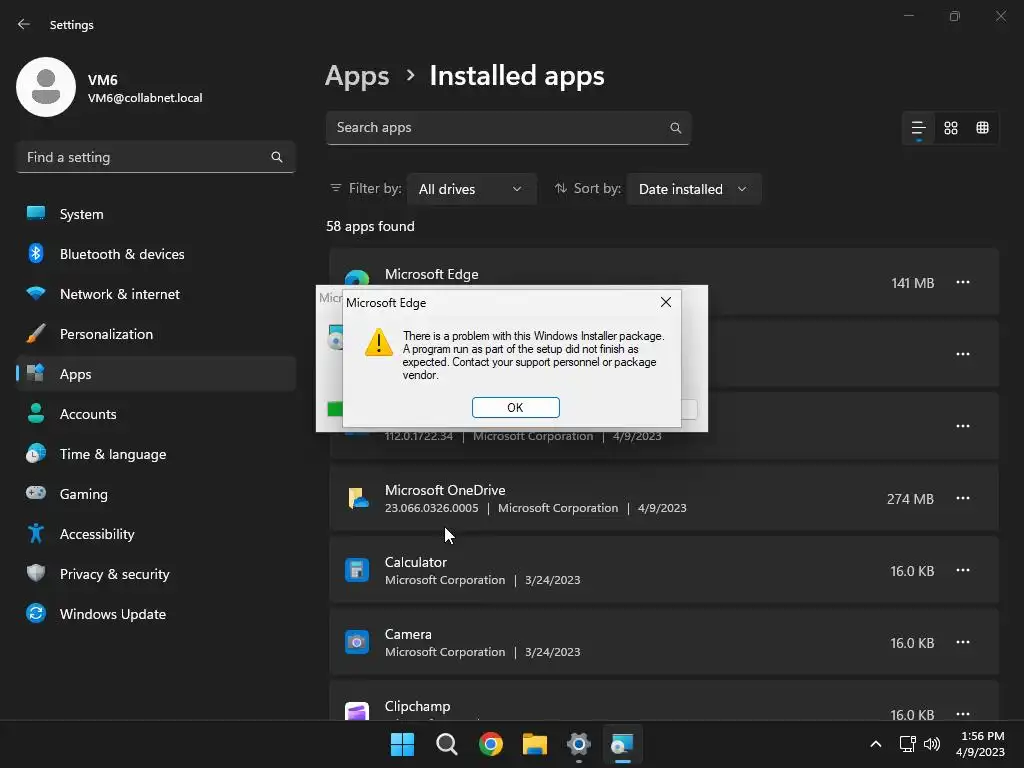Screen dimensions: 1024x768
Task: Open Network & internet settings
Action: tap(155, 294)
